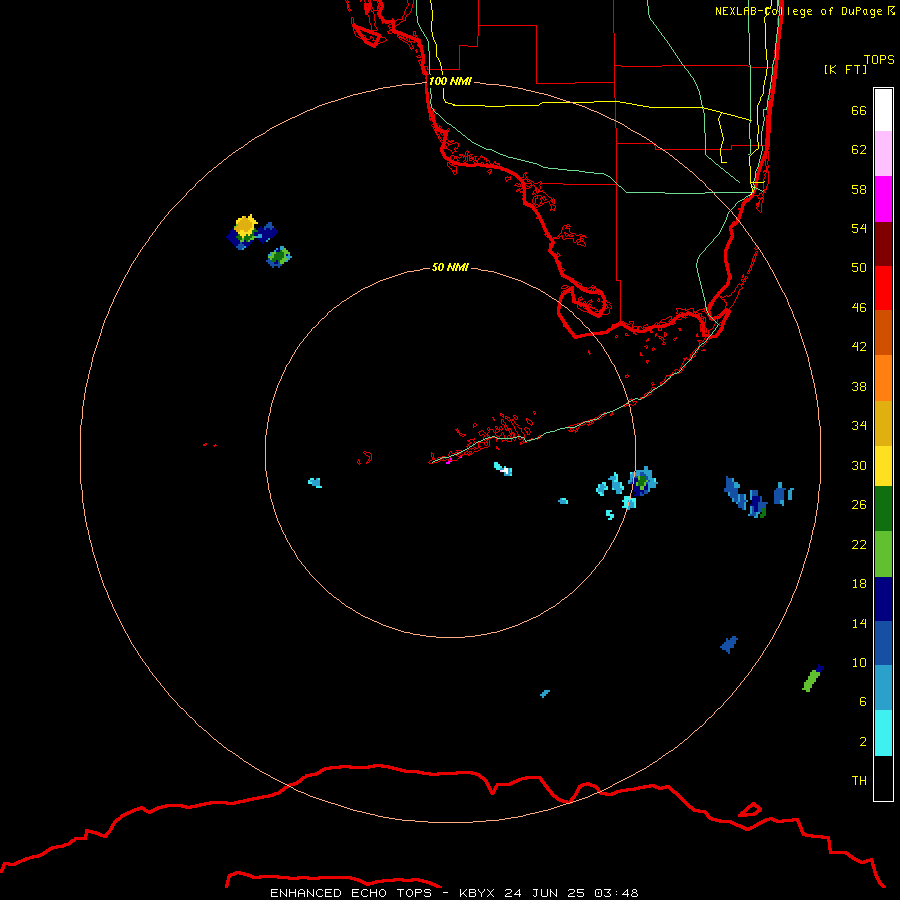Click the navy legend swatch near 18
Viewport: 900px width, 900px height.
pyautogui.click(x=883, y=599)
